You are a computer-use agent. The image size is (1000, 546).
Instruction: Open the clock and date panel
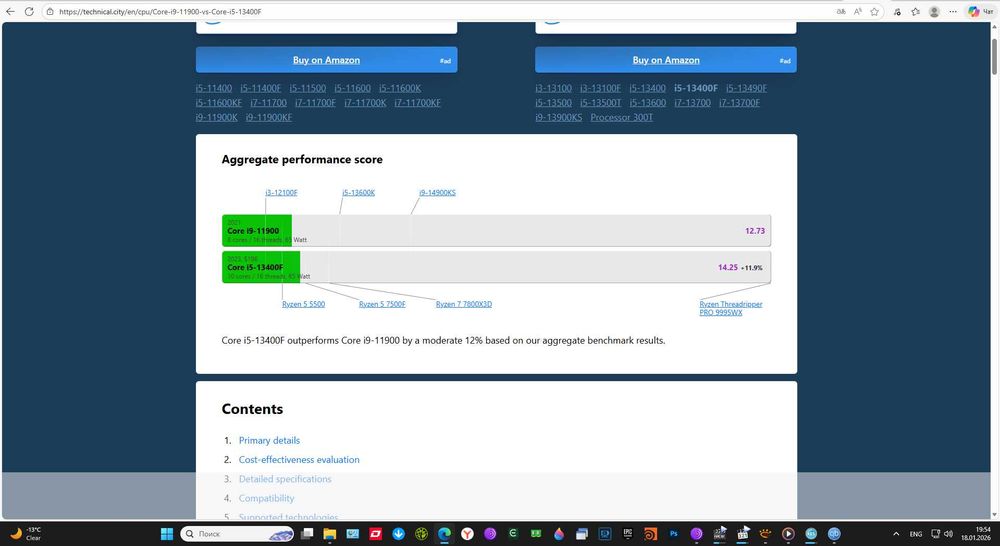(976, 534)
